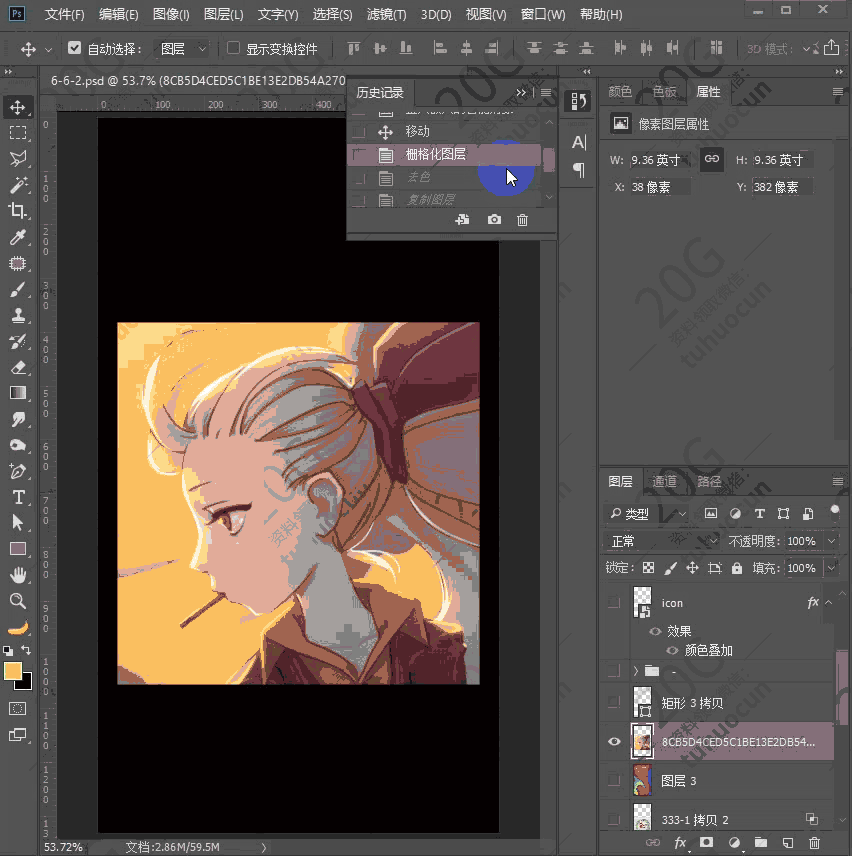Select the Clone Stamp tool
The height and width of the screenshot is (856, 852).
pos(17,316)
